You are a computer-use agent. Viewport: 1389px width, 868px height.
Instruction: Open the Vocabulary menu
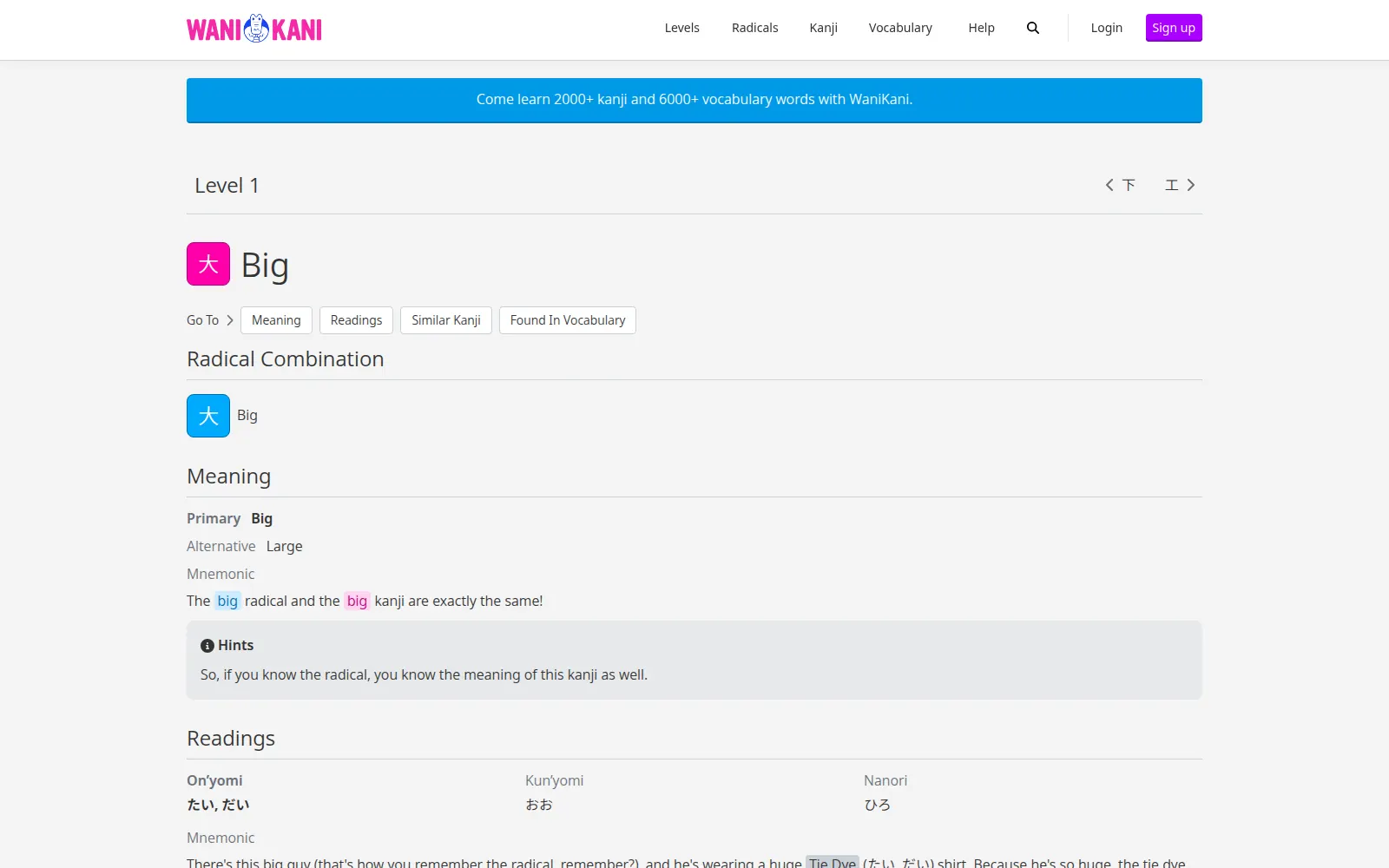tap(900, 28)
